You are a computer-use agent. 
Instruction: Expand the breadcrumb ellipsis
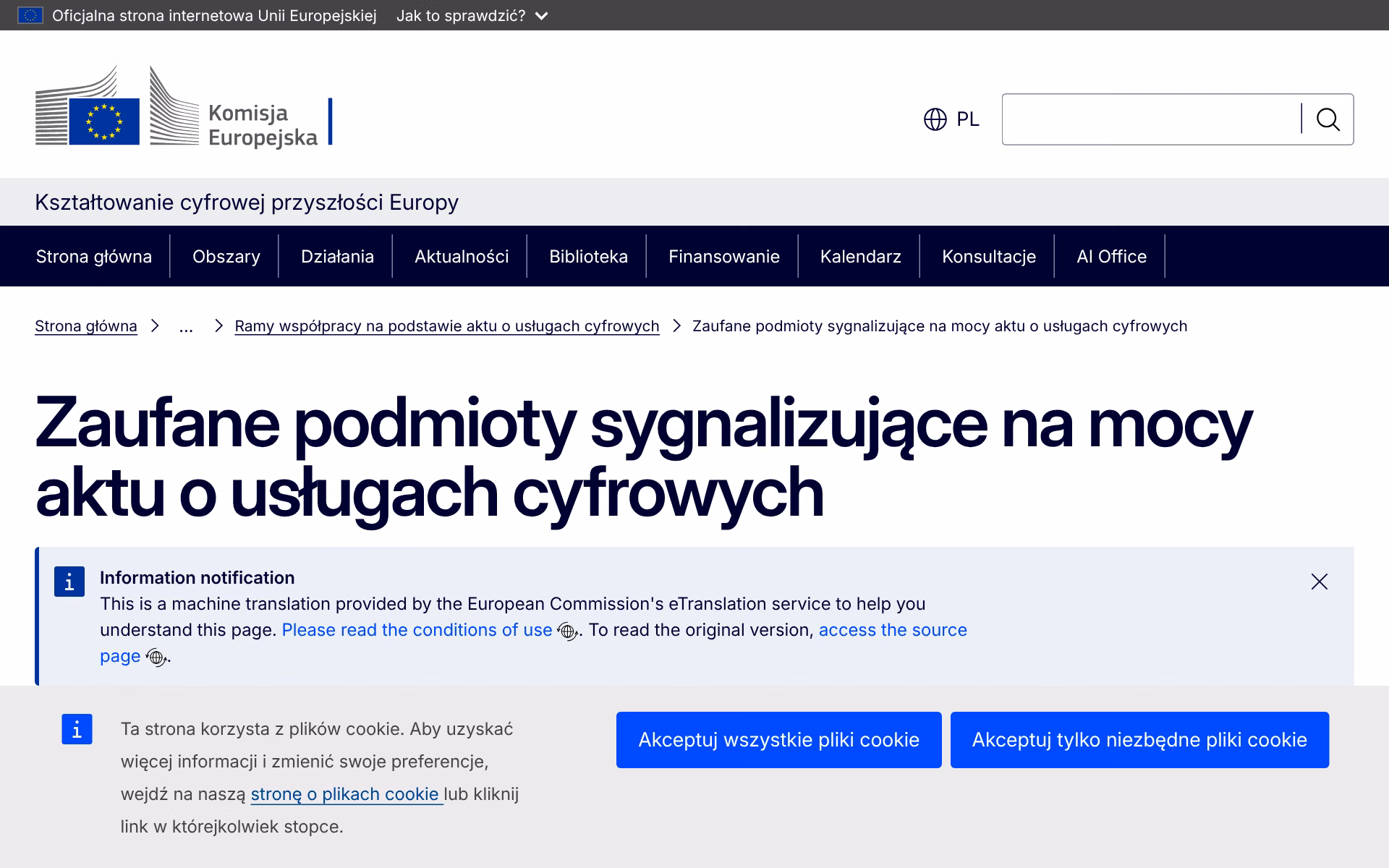click(x=186, y=326)
